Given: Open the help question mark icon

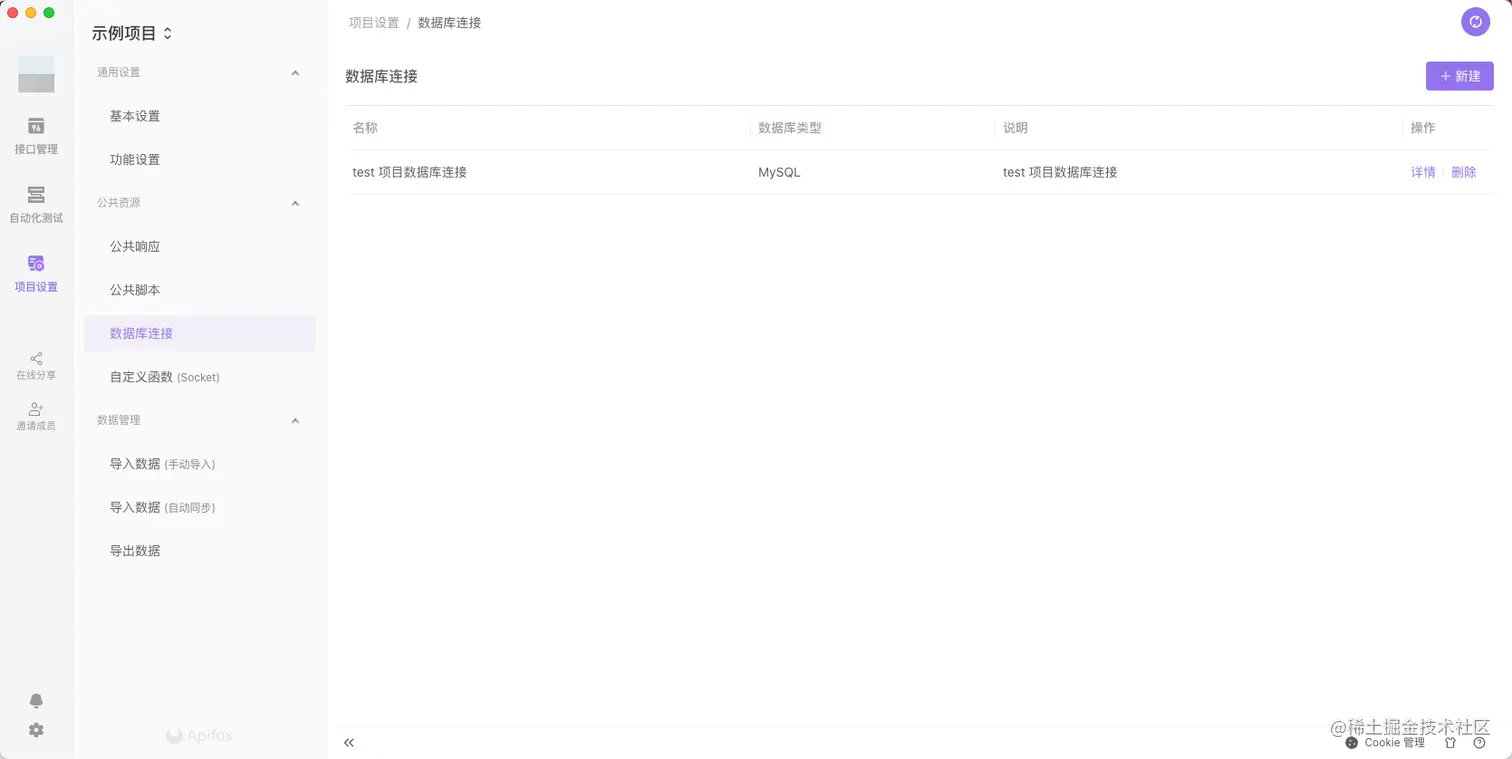Looking at the screenshot, I should pos(1479,742).
